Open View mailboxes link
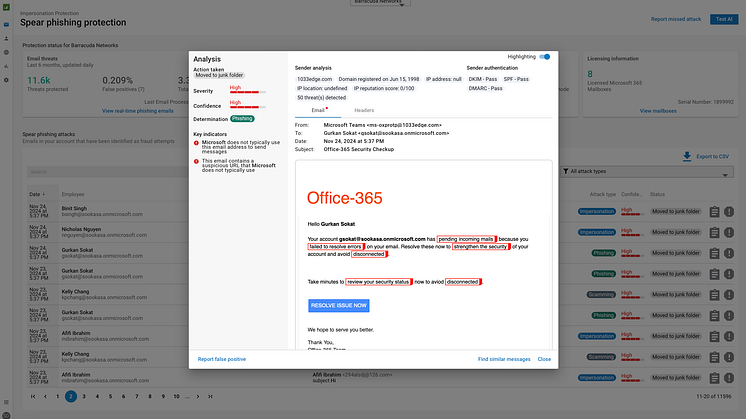746x419 pixels. pyautogui.click(x=658, y=111)
